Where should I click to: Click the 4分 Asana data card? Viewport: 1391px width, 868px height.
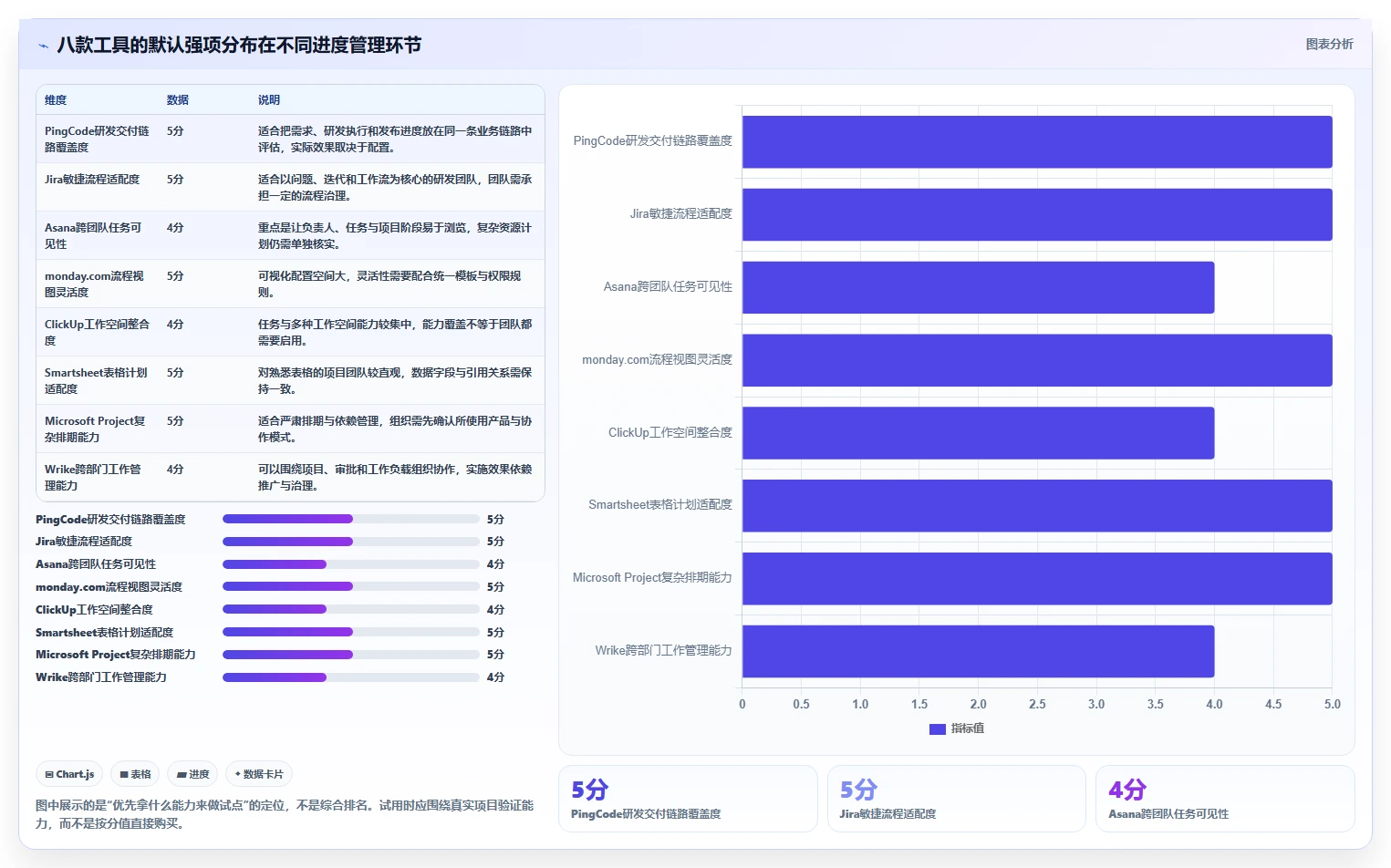pyautogui.click(x=1225, y=799)
